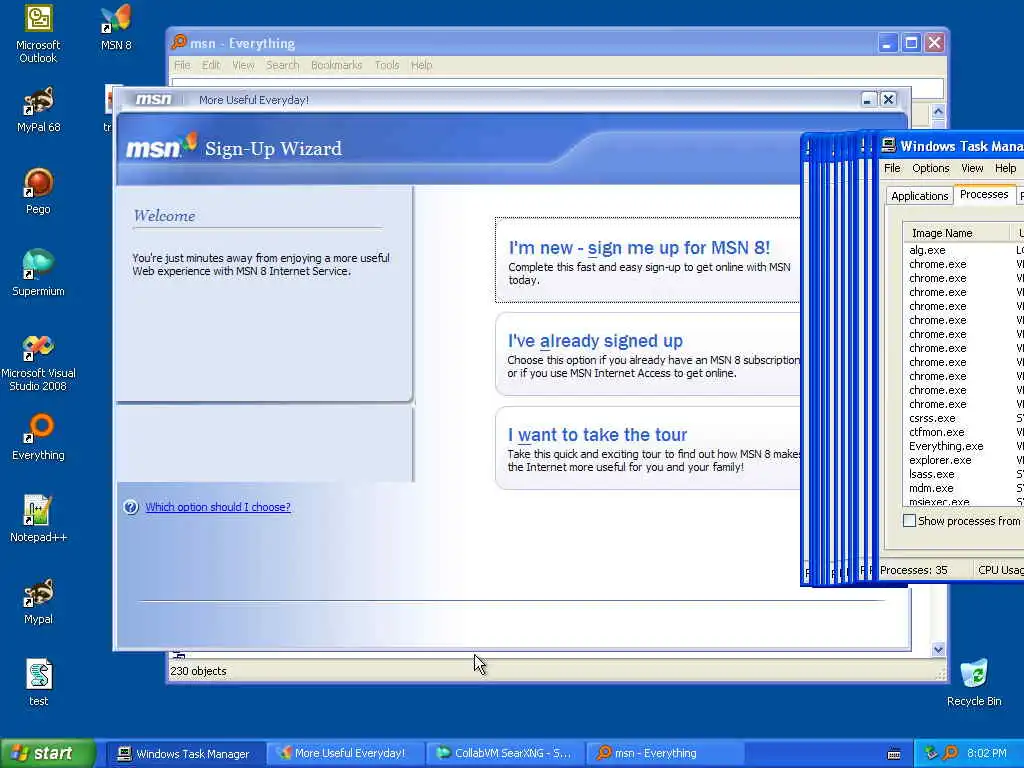Viewport: 1024px width, 768px height.
Task: Click Everything window scrollbar up arrow
Action: (938, 111)
